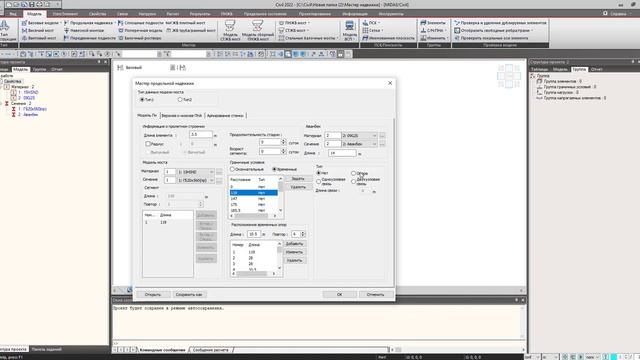Image resolution: width=640 pixels, height=360 pixels.
Task: Open the Вид ribbon tab
Action: click(x=13, y=13)
